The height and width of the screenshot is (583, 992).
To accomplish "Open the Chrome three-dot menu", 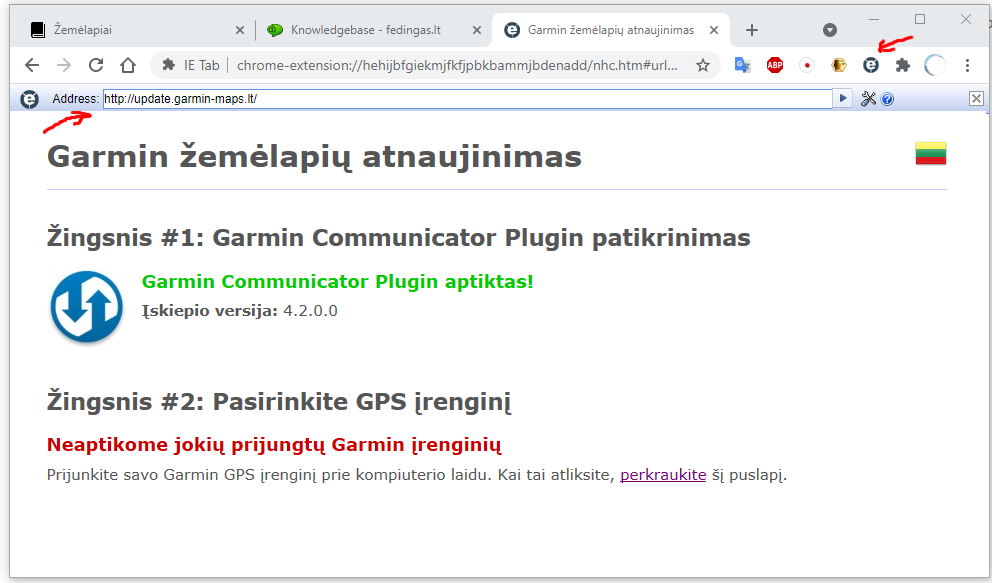I will (x=967, y=65).
